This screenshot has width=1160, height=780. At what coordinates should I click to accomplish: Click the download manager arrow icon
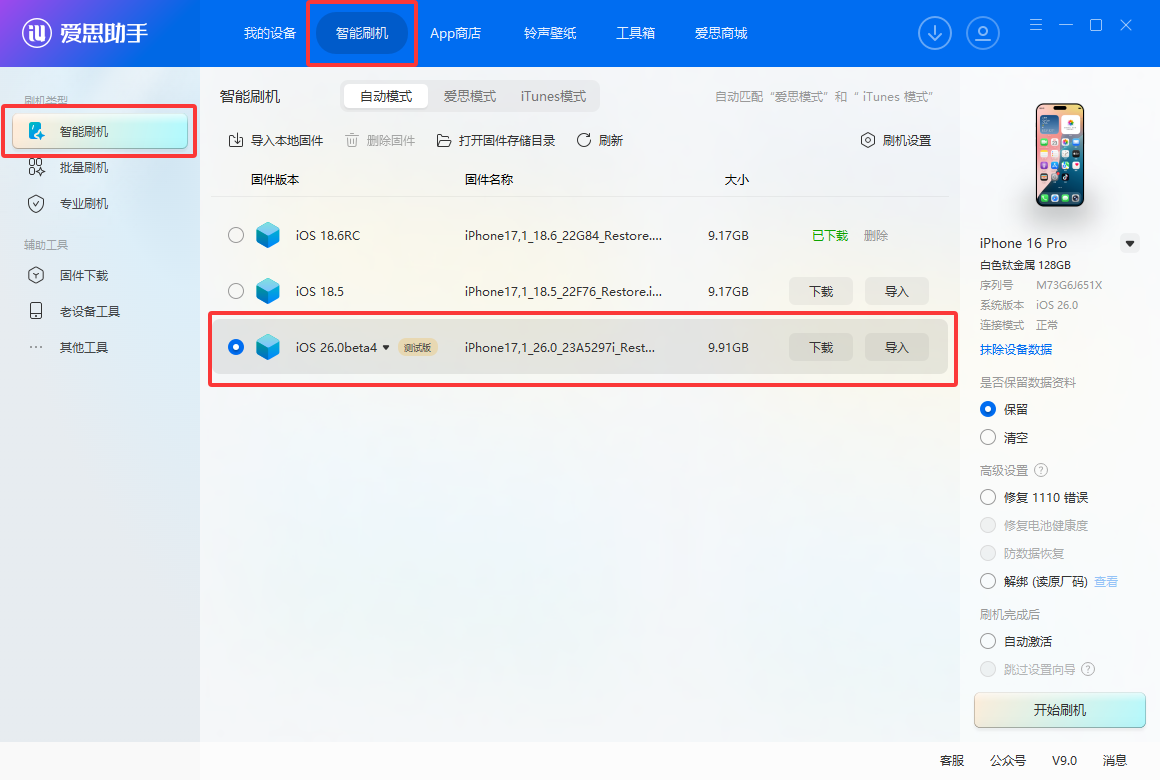tap(935, 33)
